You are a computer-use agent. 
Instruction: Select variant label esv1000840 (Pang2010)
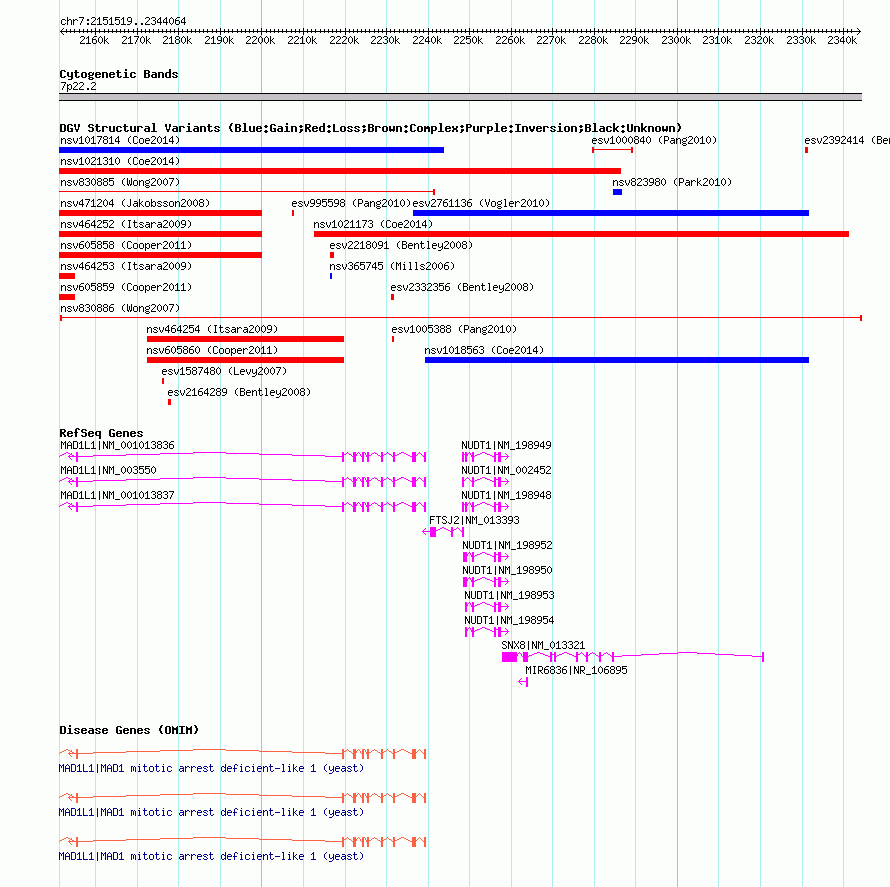point(654,140)
